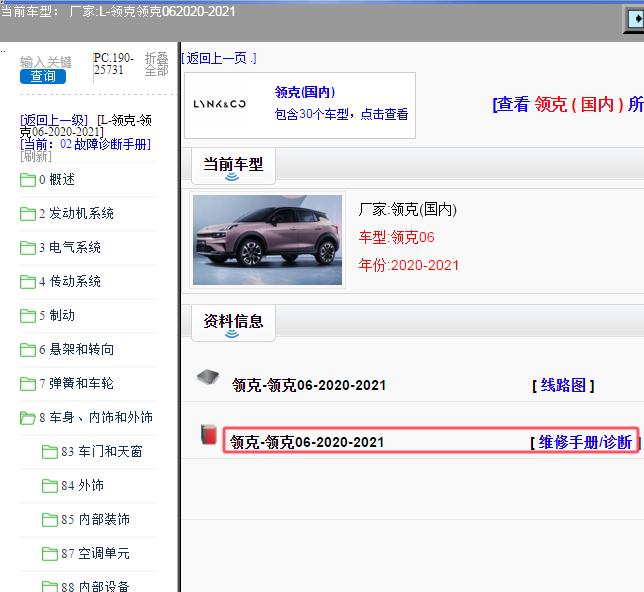The height and width of the screenshot is (592, 644).
Task: Open the 7 弹簧和车轮 tree item
Action: (76, 384)
